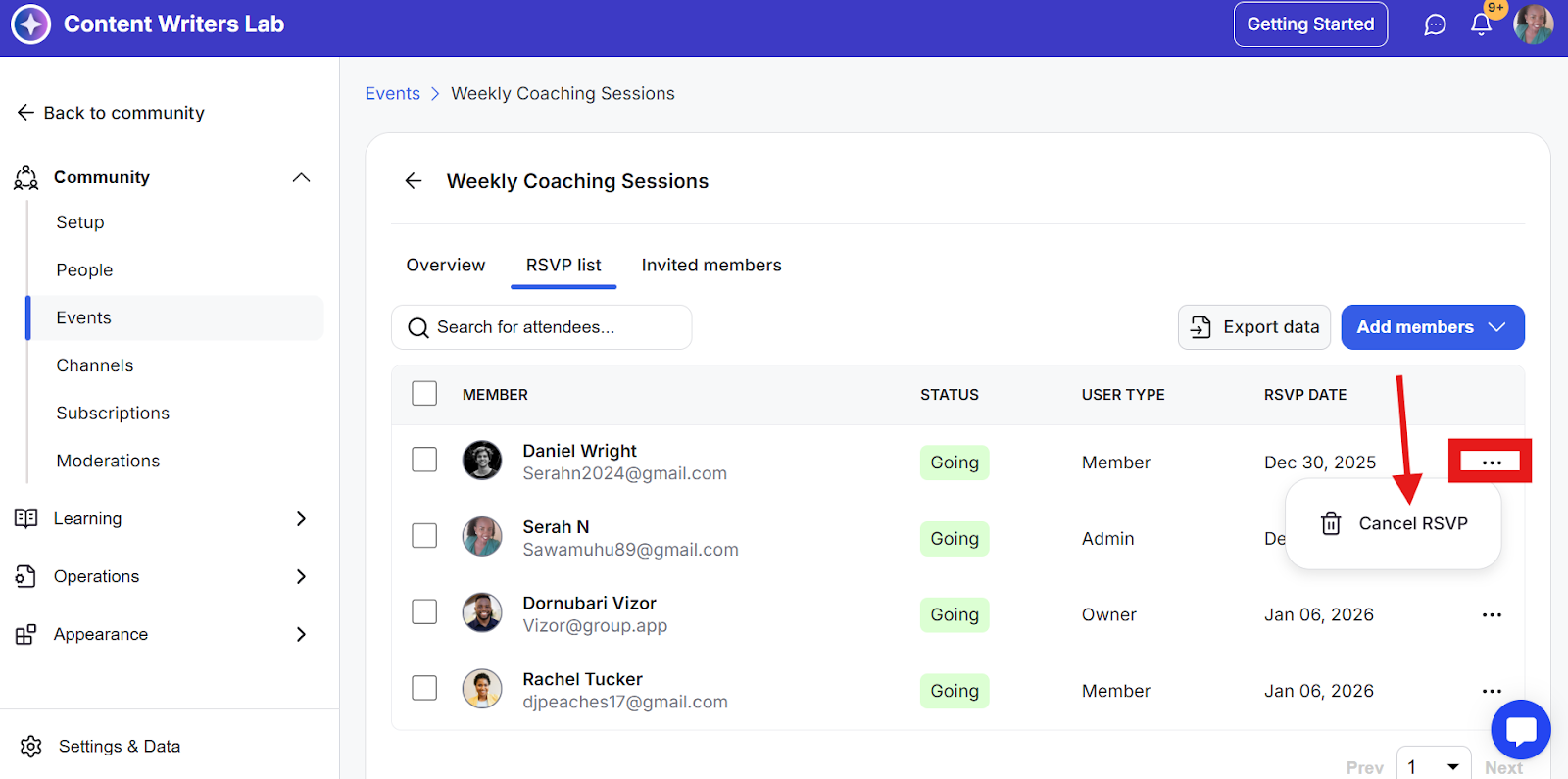
Task: Open the user profile avatar
Action: 1533,24
